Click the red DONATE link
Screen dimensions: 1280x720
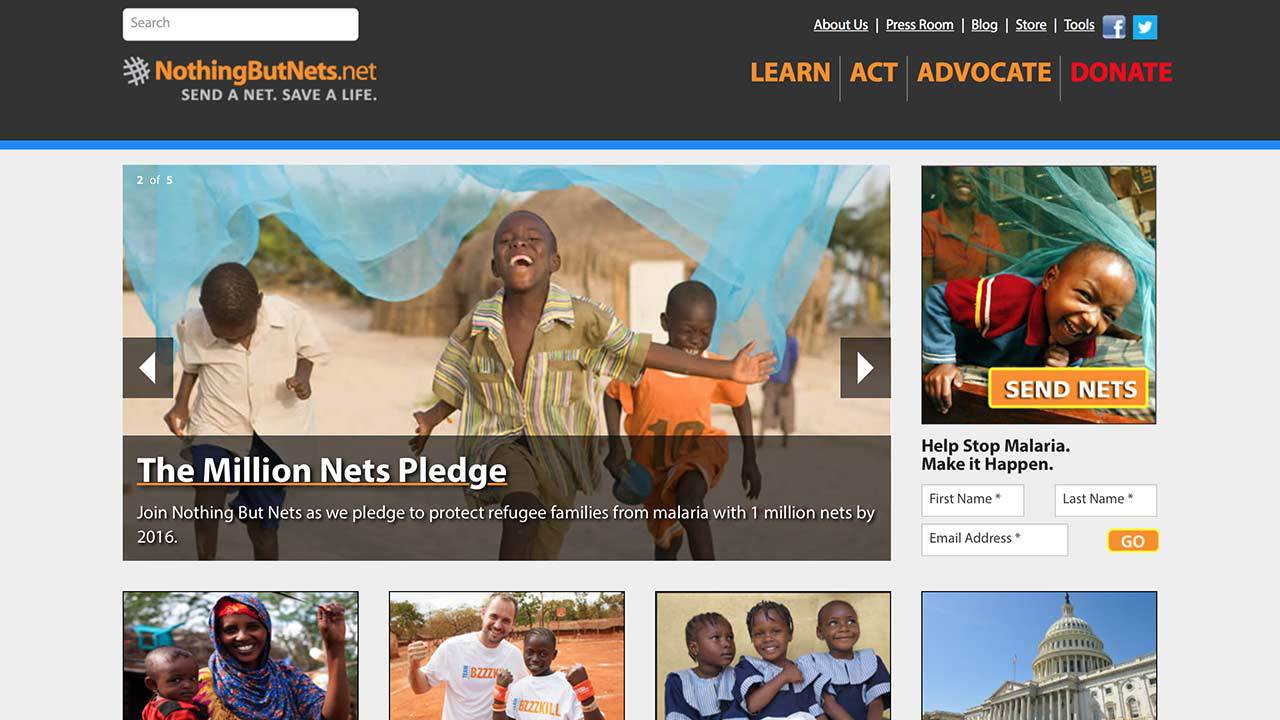(1121, 72)
